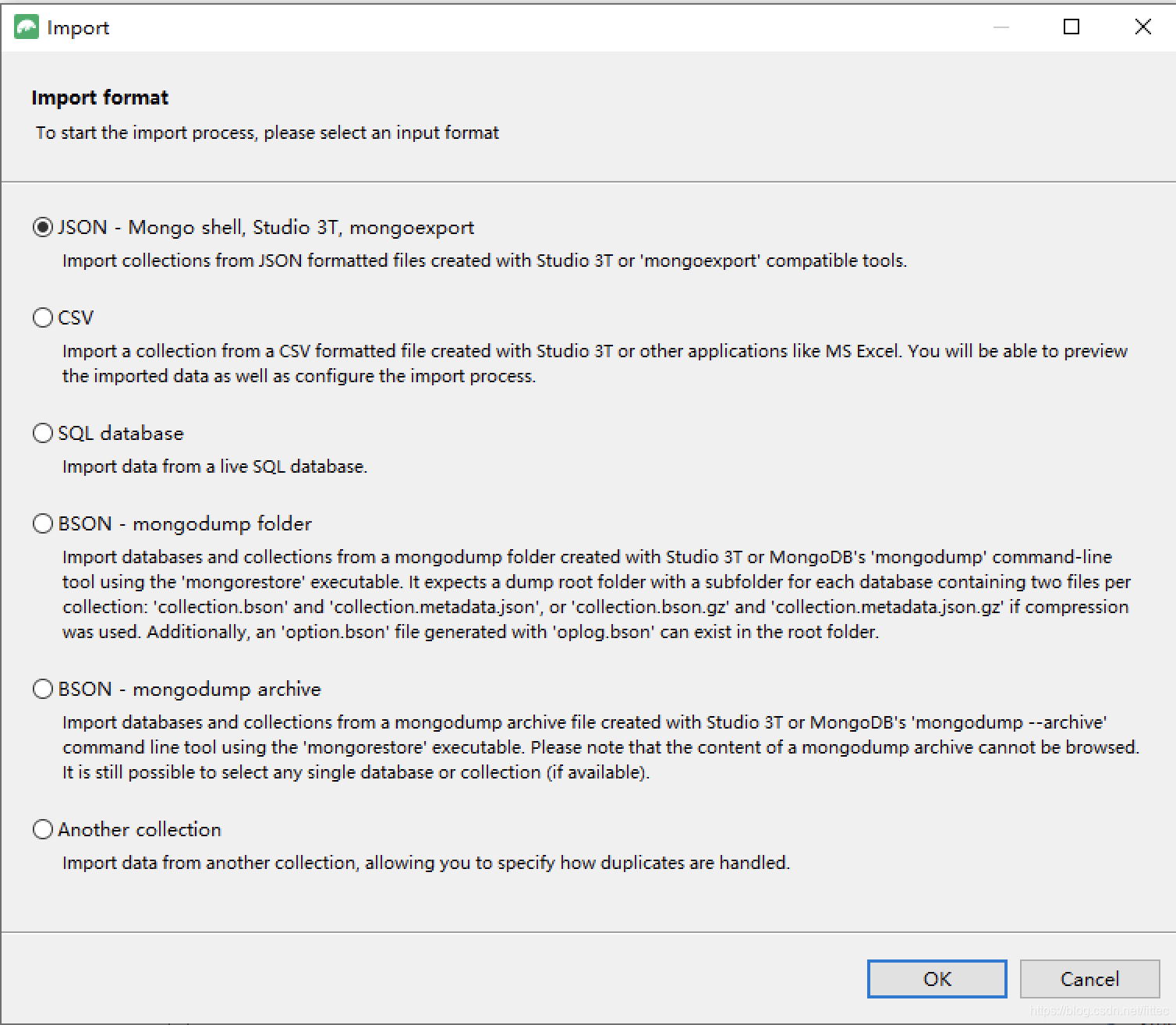Click the mongodump folder description paragraph
The height and width of the screenshot is (1025, 1176).
pyautogui.click(x=597, y=594)
